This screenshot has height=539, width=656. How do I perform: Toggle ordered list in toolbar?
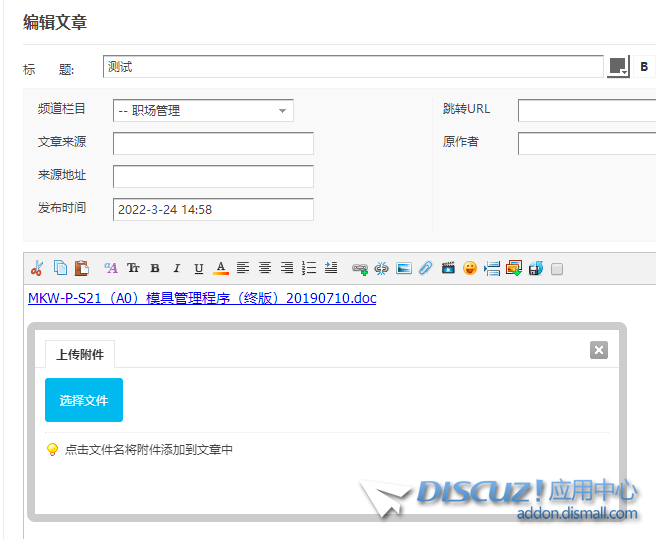[x=309, y=268]
